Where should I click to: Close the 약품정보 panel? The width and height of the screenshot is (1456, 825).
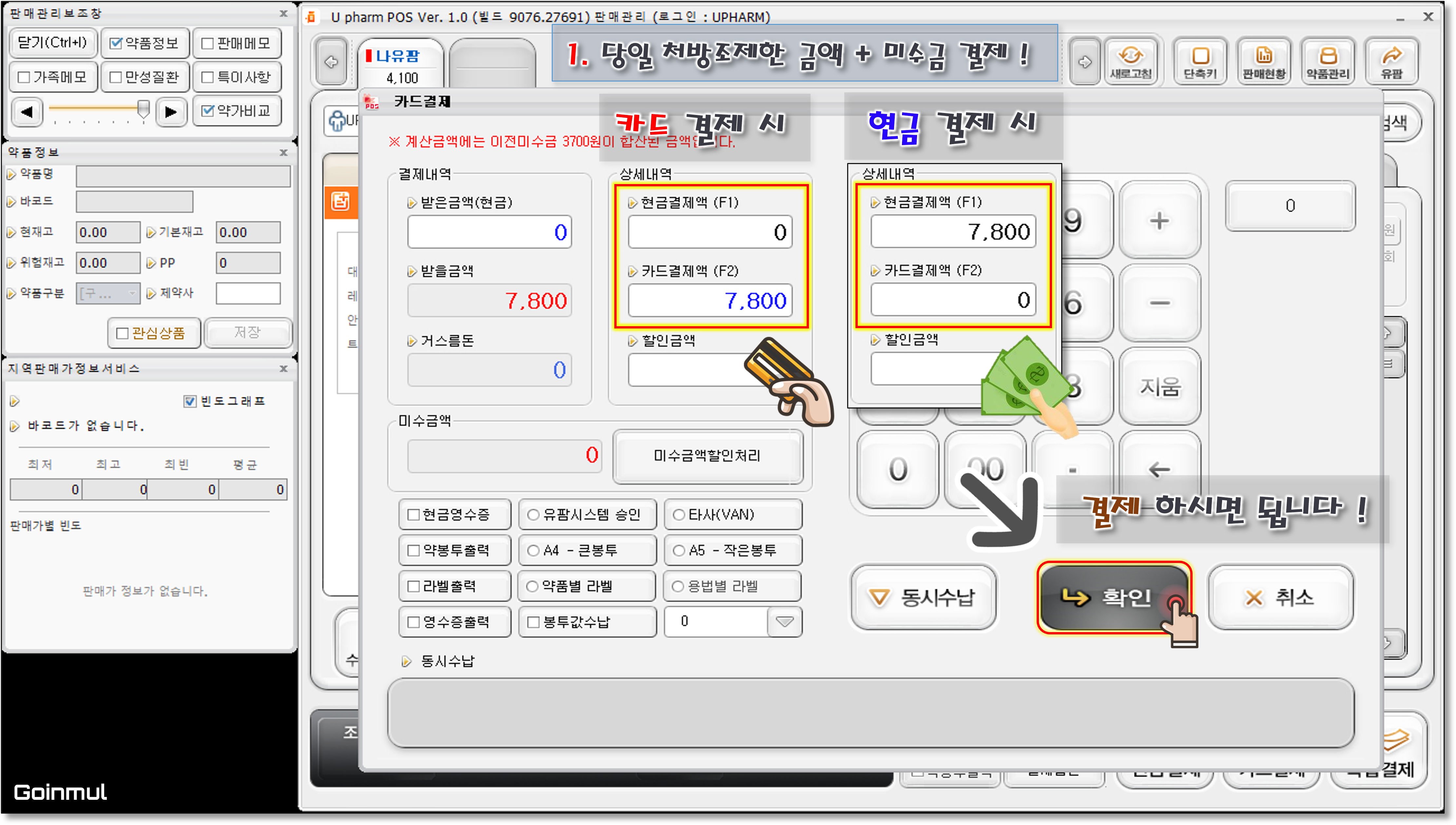(283, 152)
